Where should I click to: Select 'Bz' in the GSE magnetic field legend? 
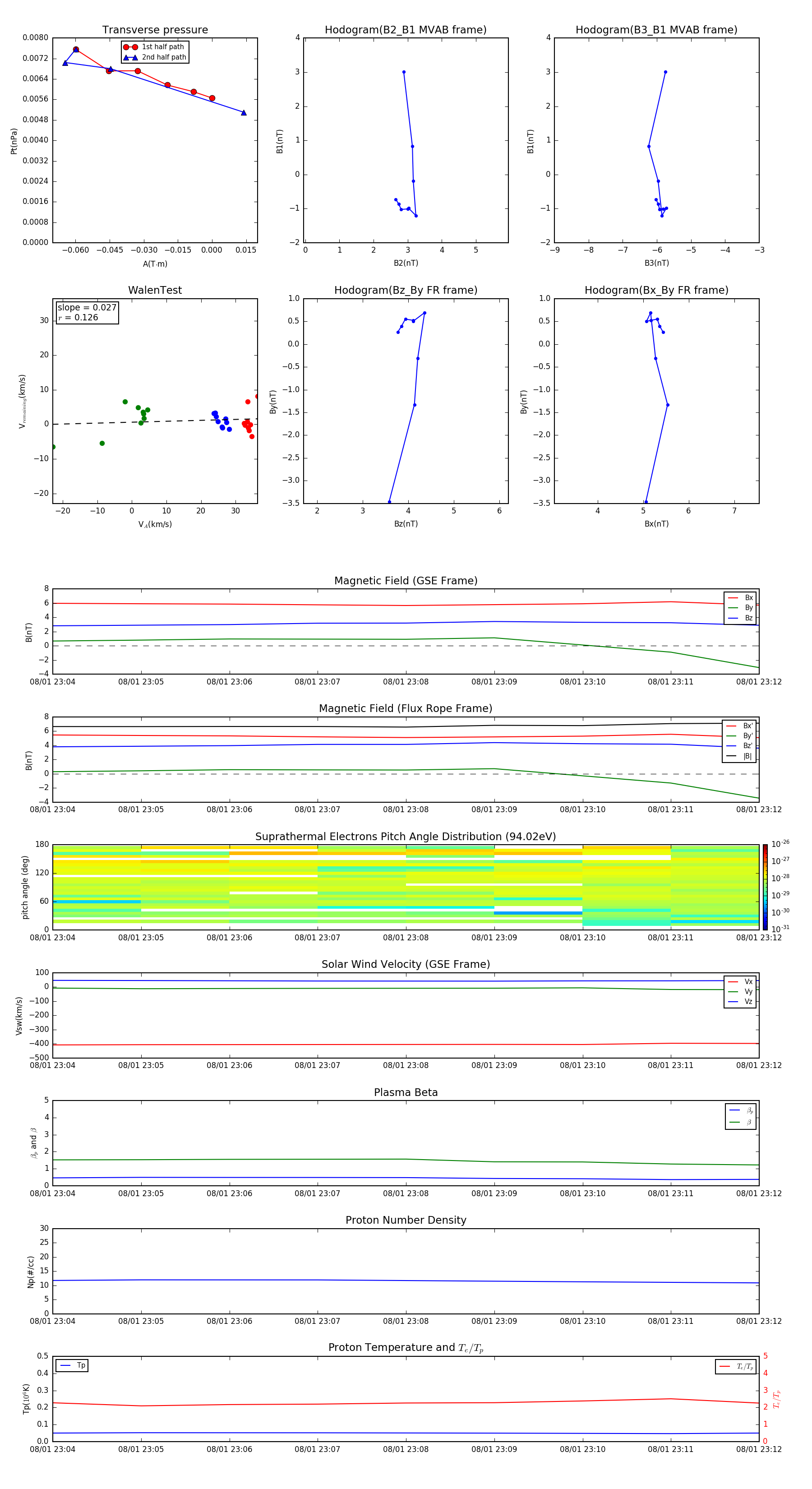(x=741, y=618)
